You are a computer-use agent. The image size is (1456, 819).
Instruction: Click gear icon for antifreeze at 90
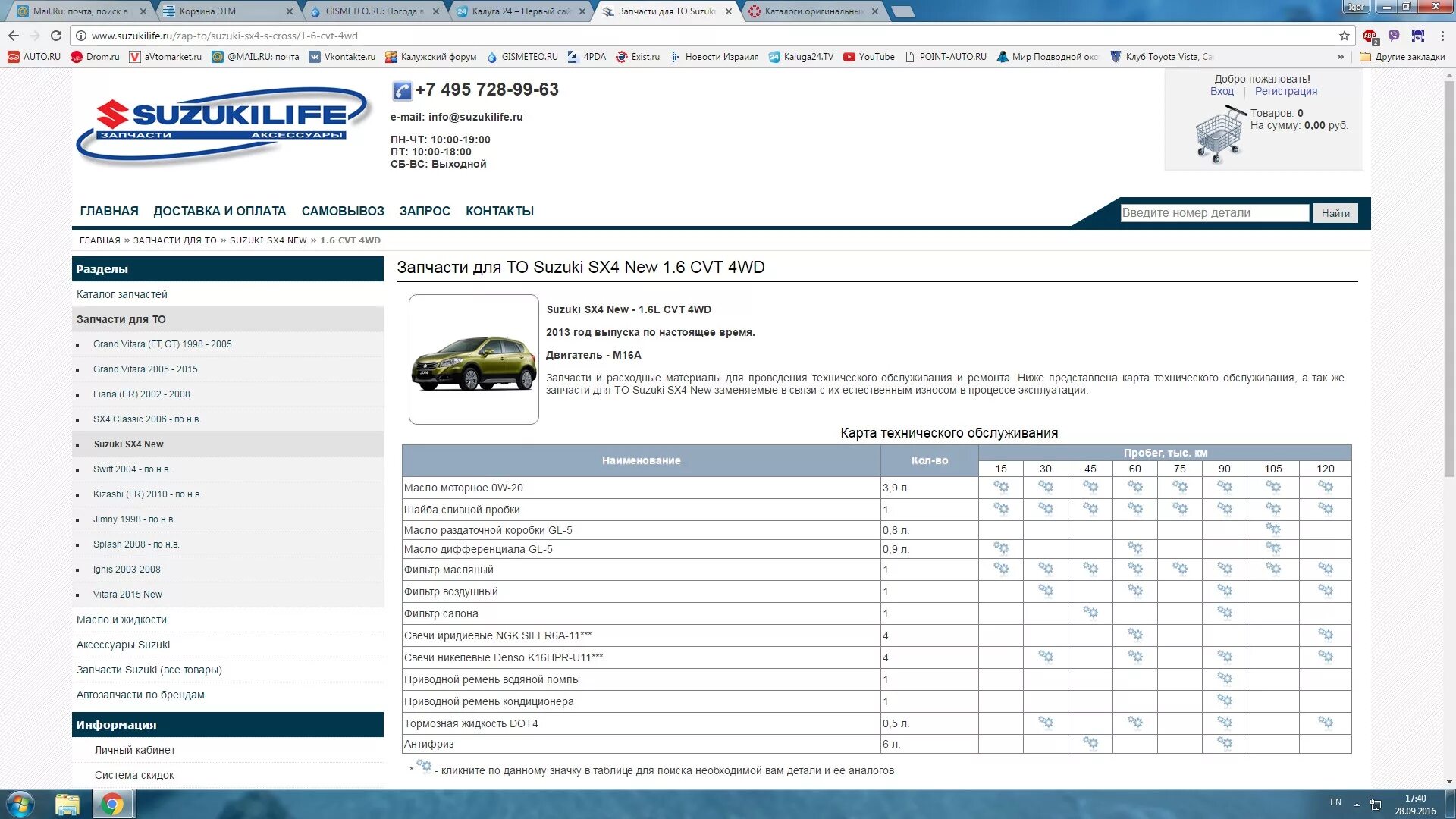1225,743
